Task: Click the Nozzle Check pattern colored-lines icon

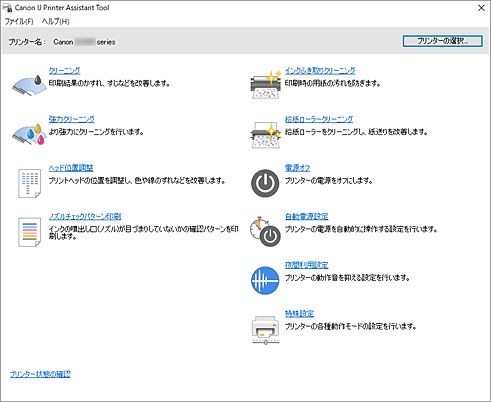Action: (29, 232)
